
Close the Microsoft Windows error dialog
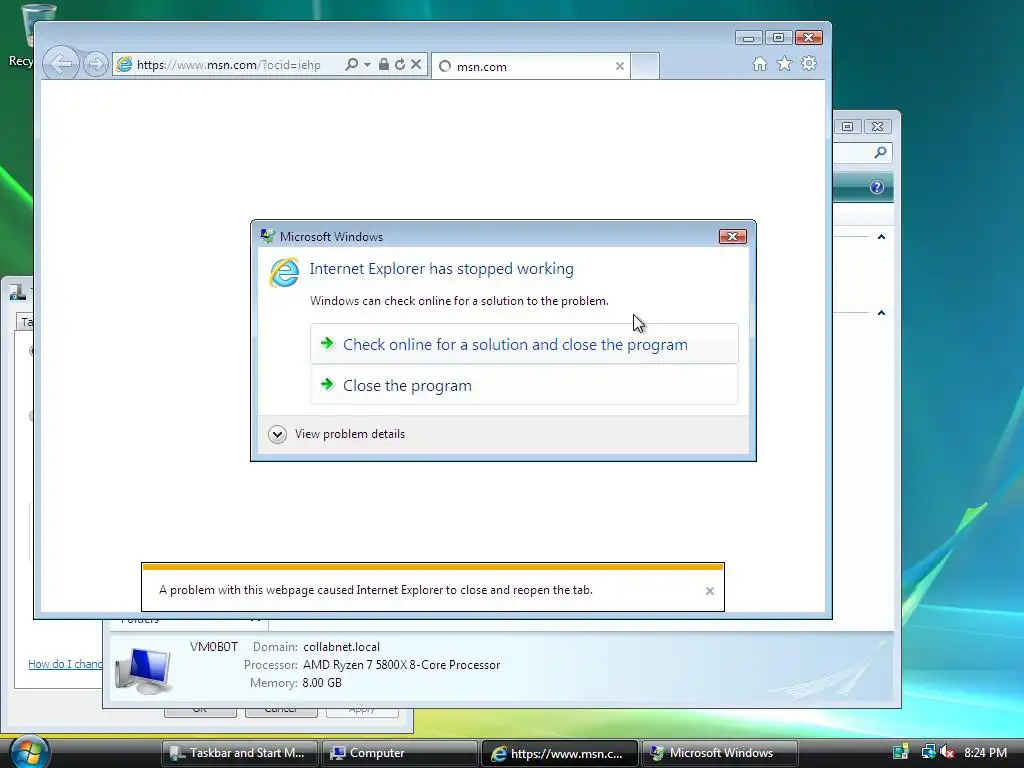coord(733,236)
